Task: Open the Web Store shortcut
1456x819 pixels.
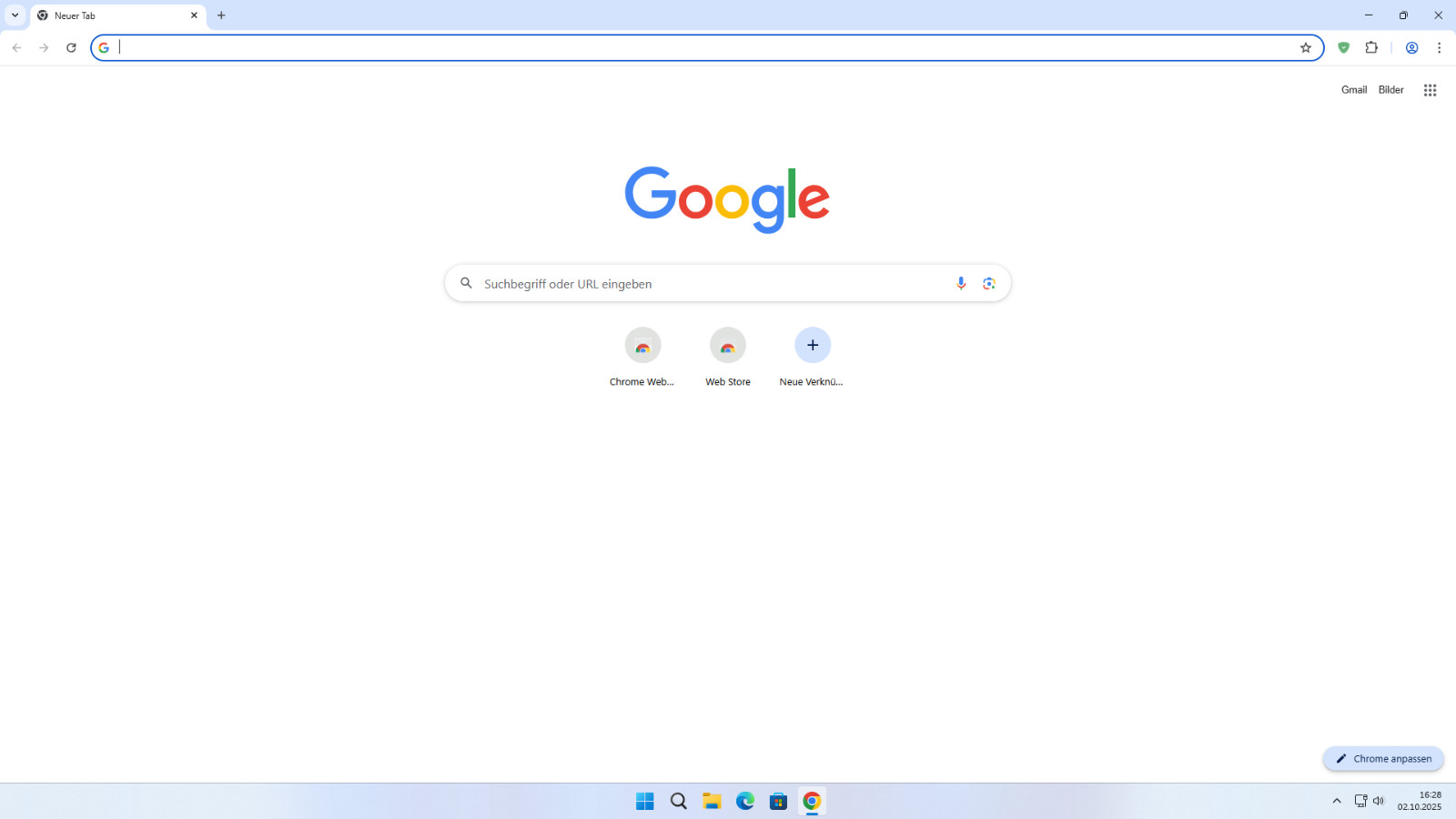Action: [728, 358]
